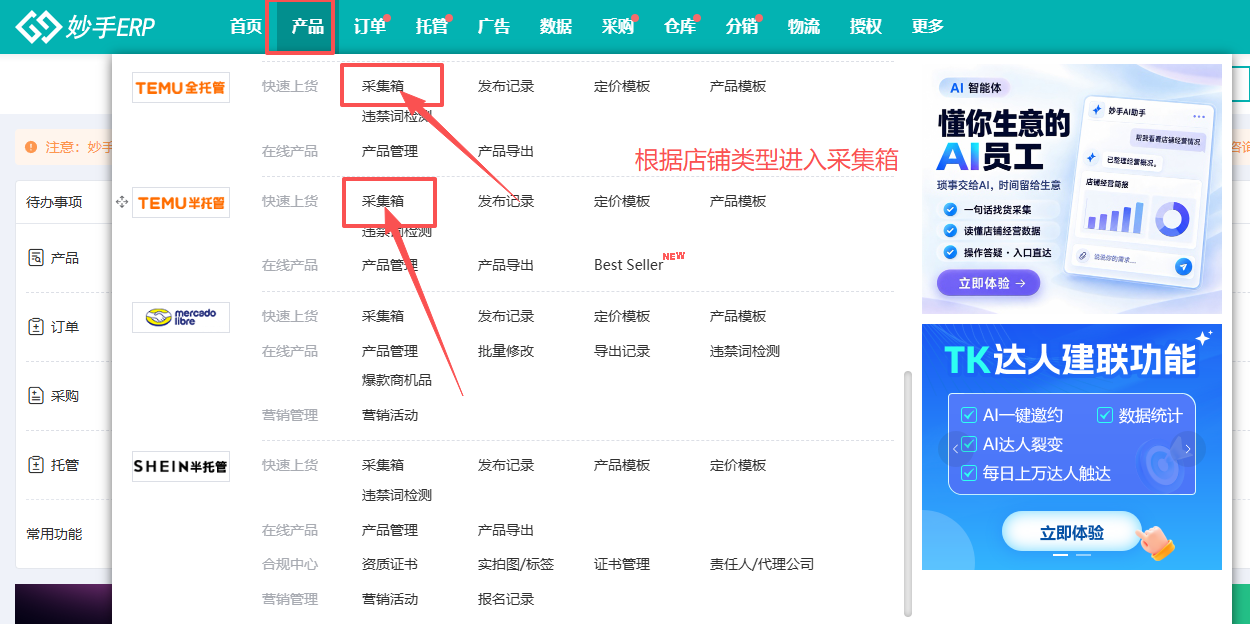Click the Mercado Libre platform logo

coord(181,317)
